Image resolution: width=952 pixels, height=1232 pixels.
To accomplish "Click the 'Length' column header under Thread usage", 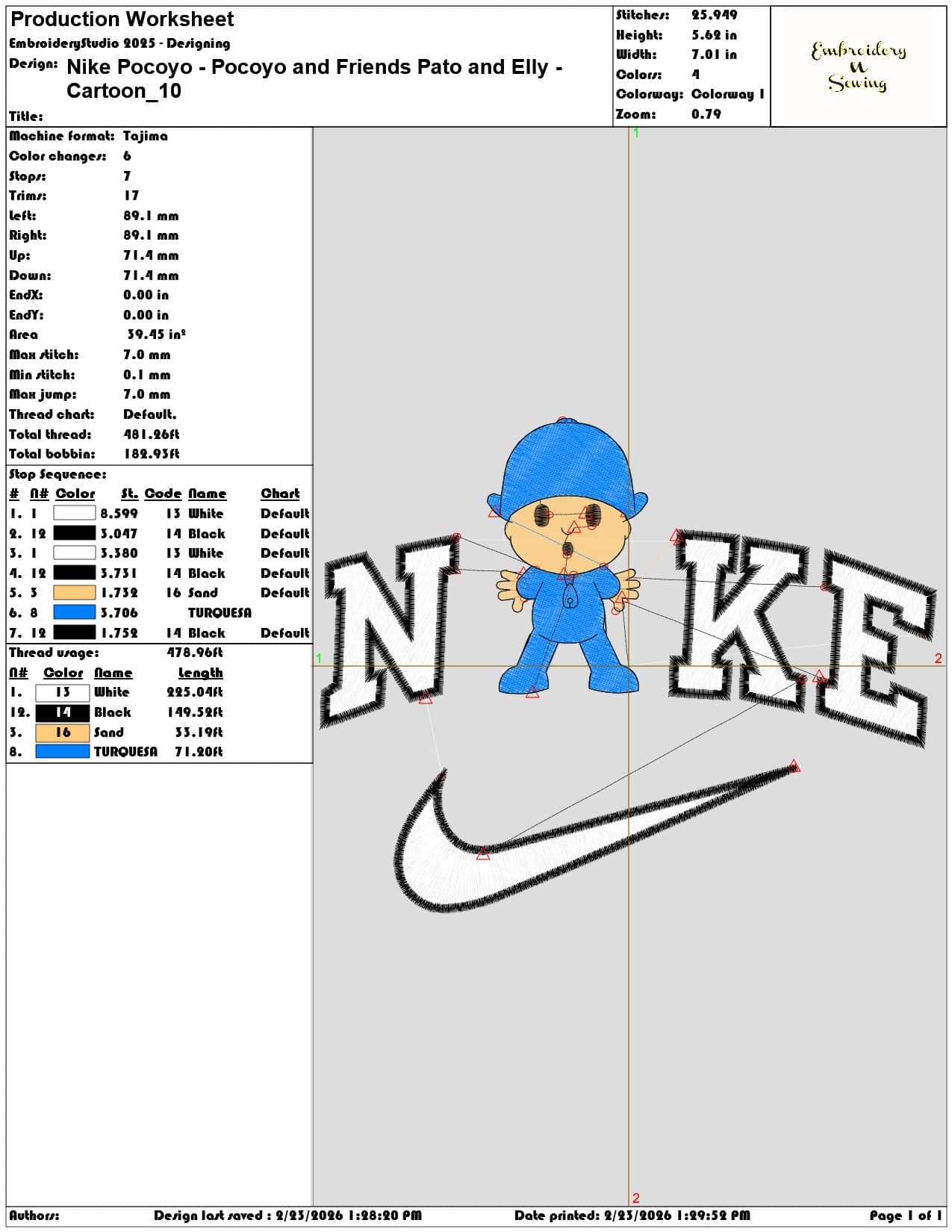I will tap(200, 673).
